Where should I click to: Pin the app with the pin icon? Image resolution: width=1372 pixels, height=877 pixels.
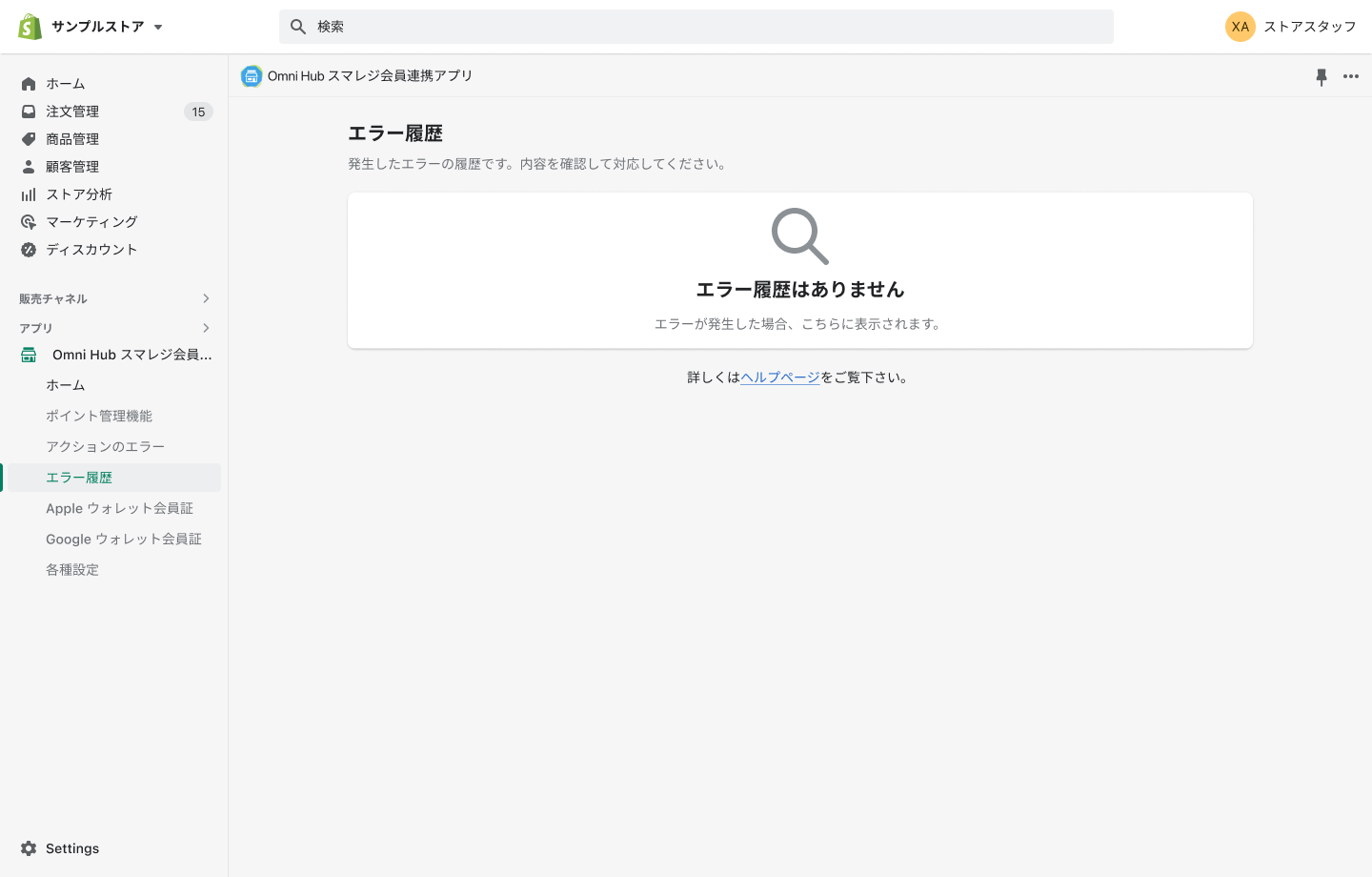pos(1322,76)
